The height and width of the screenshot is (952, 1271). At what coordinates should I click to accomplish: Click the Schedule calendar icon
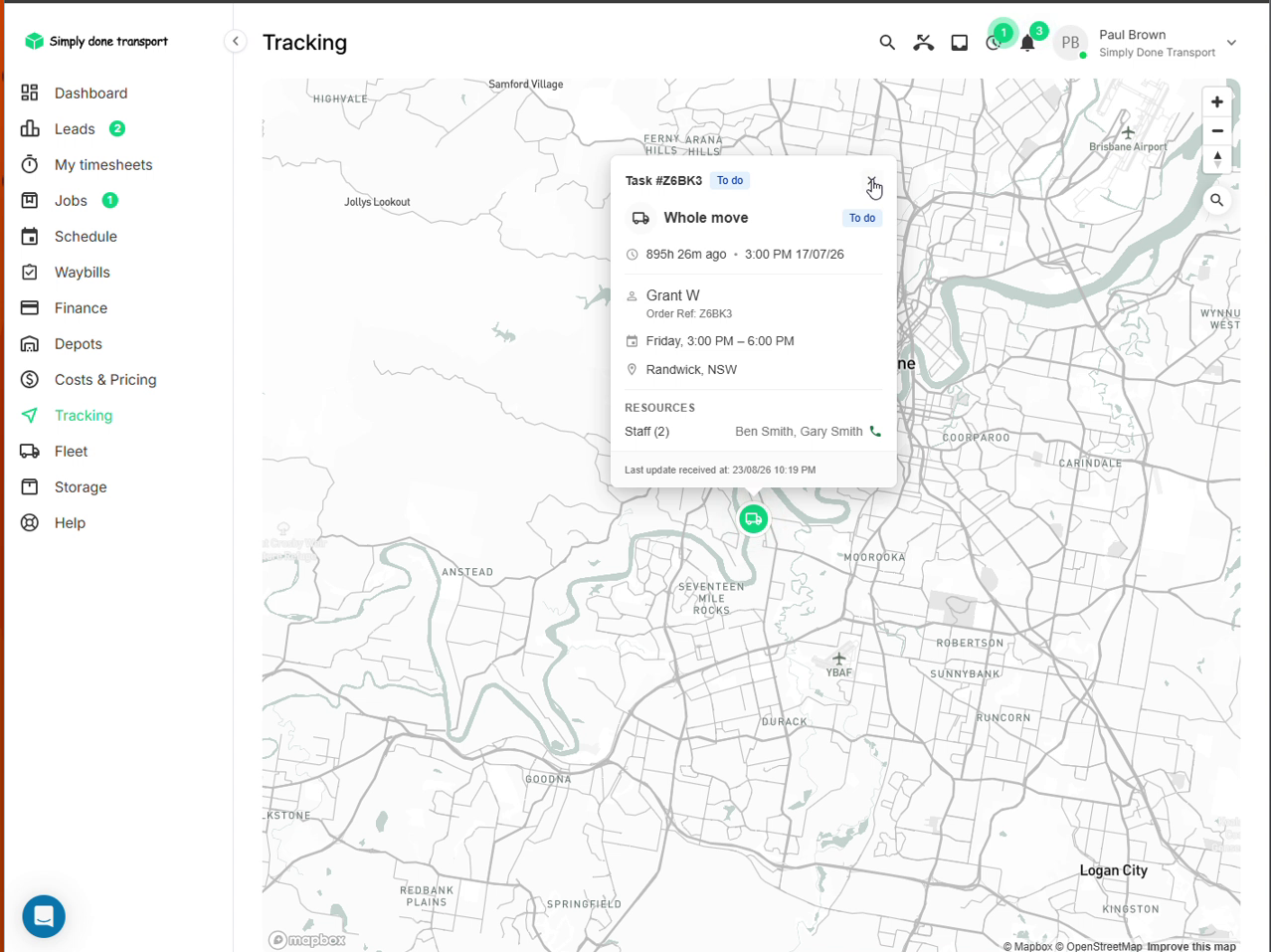pyautogui.click(x=30, y=237)
